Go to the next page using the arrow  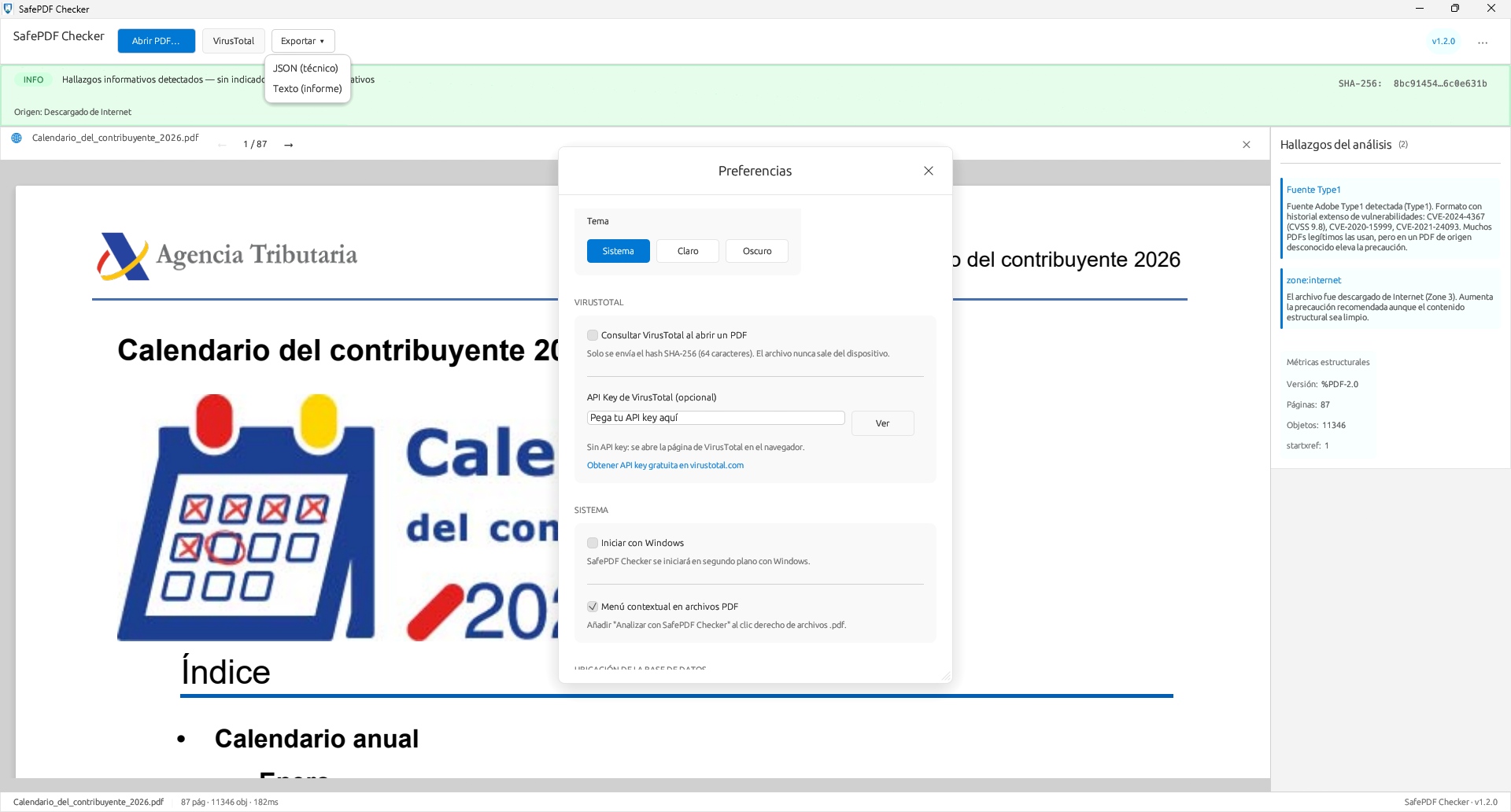(x=289, y=145)
